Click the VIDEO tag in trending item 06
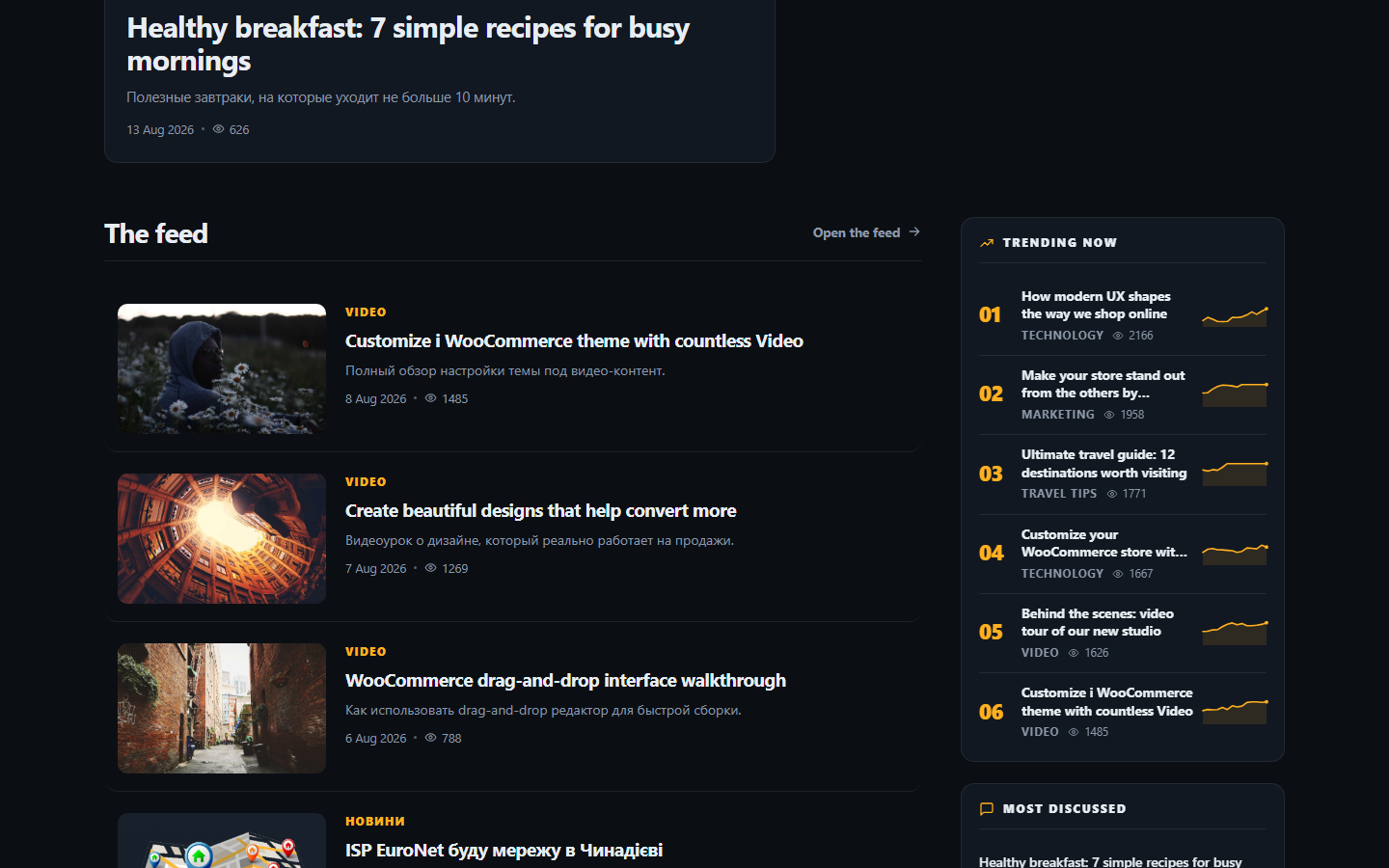Image resolution: width=1389 pixels, height=868 pixels. point(1040,732)
